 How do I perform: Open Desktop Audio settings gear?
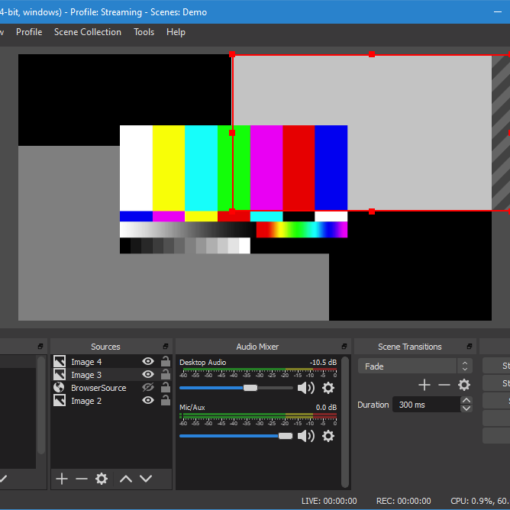point(328,388)
